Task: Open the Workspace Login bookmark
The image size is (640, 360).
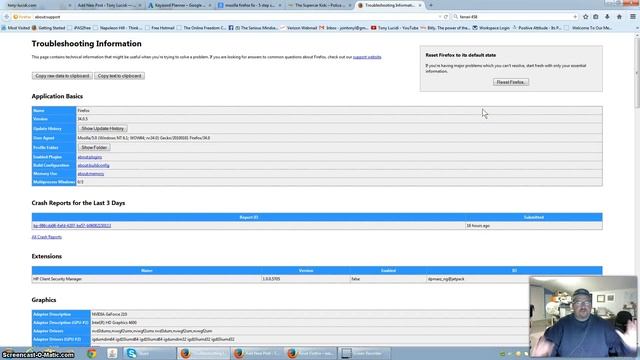Action: [491, 28]
